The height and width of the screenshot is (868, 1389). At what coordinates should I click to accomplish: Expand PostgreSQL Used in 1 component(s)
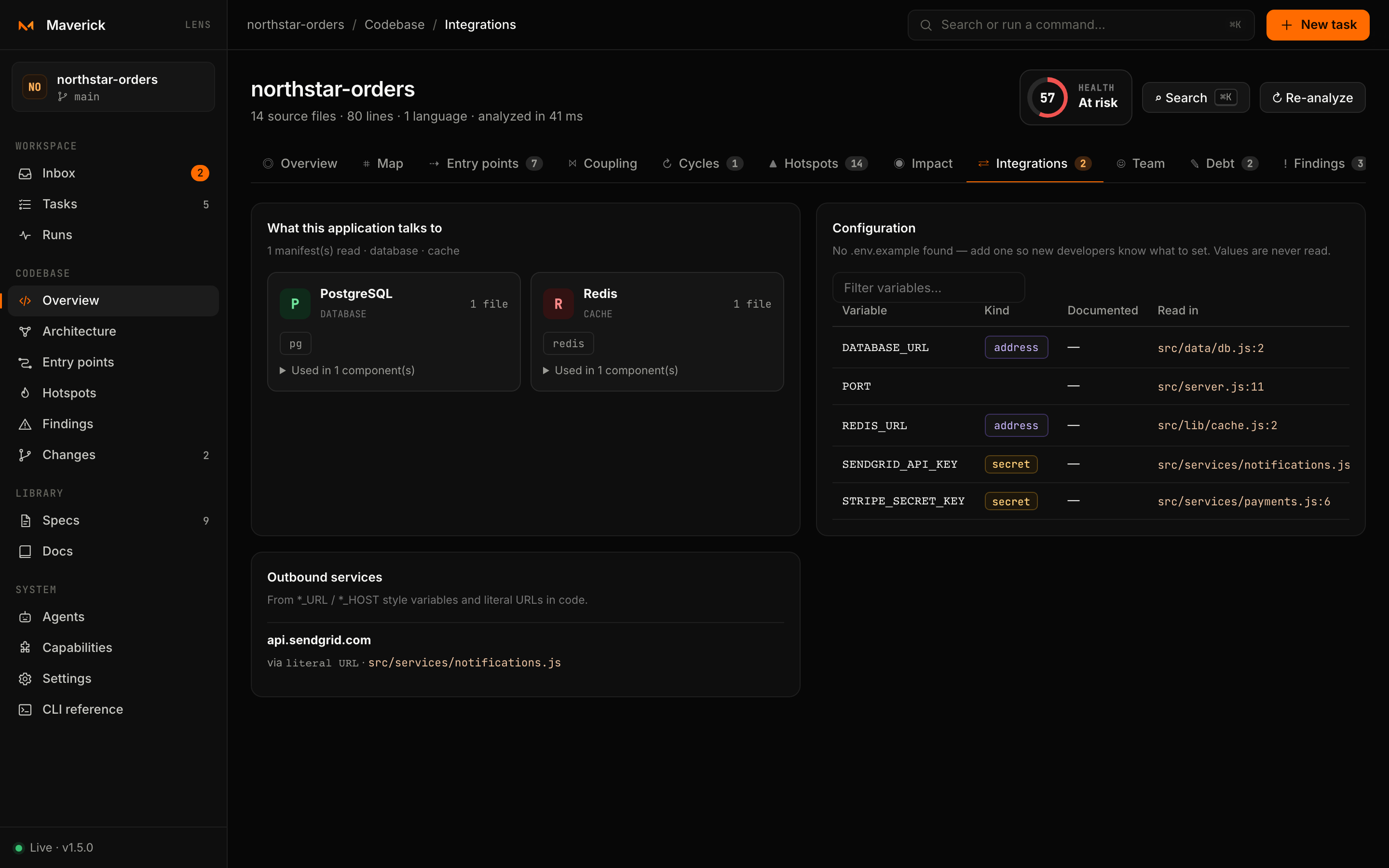pyautogui.click(x=347, y=371)
